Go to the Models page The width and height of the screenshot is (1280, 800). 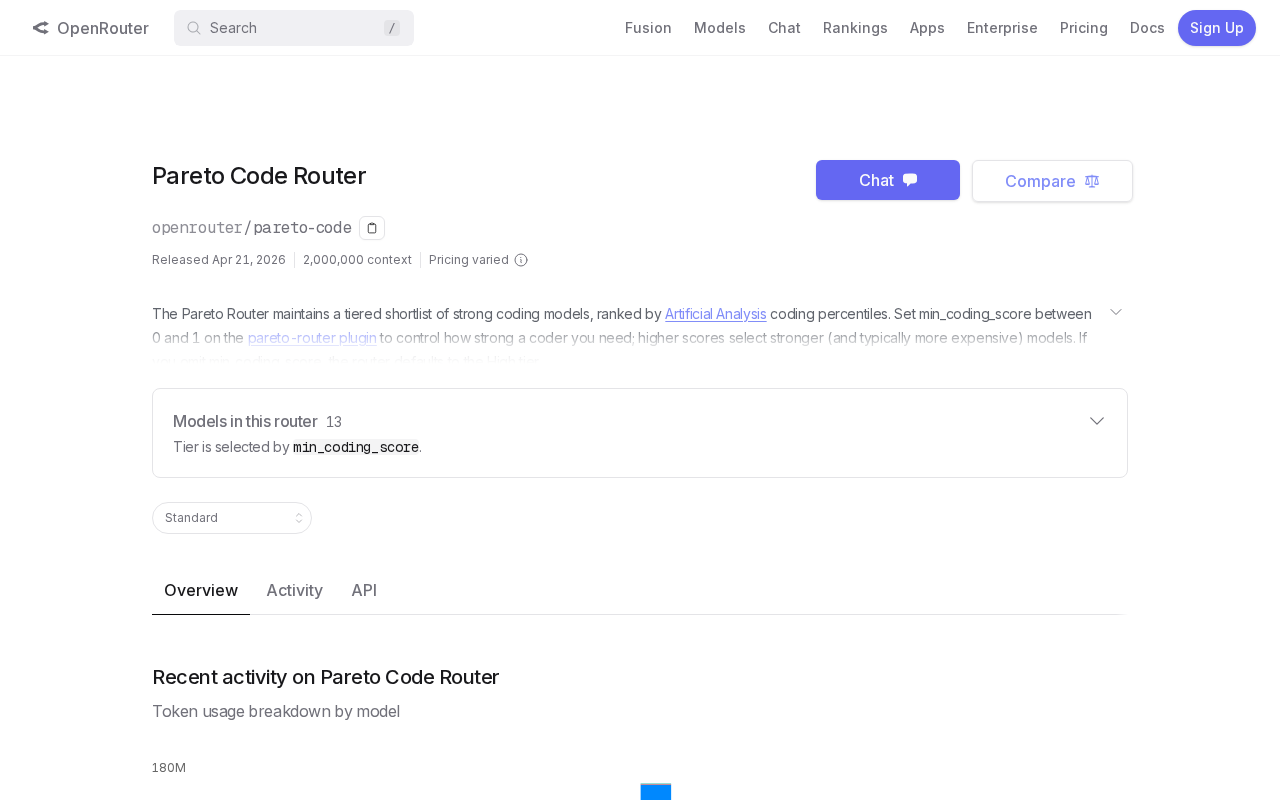click(x=720, y=28)
